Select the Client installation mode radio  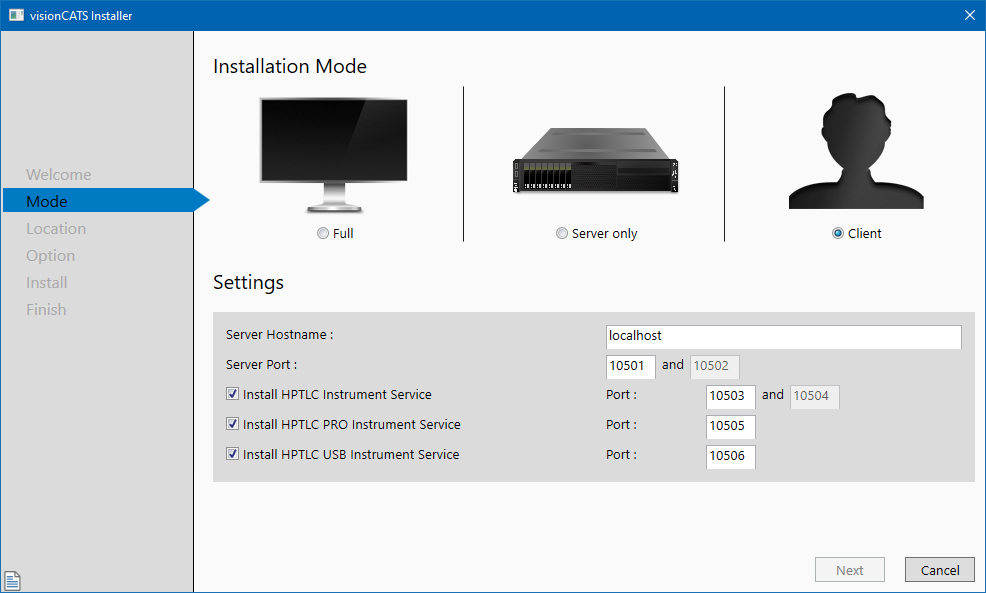coord(838,233)
